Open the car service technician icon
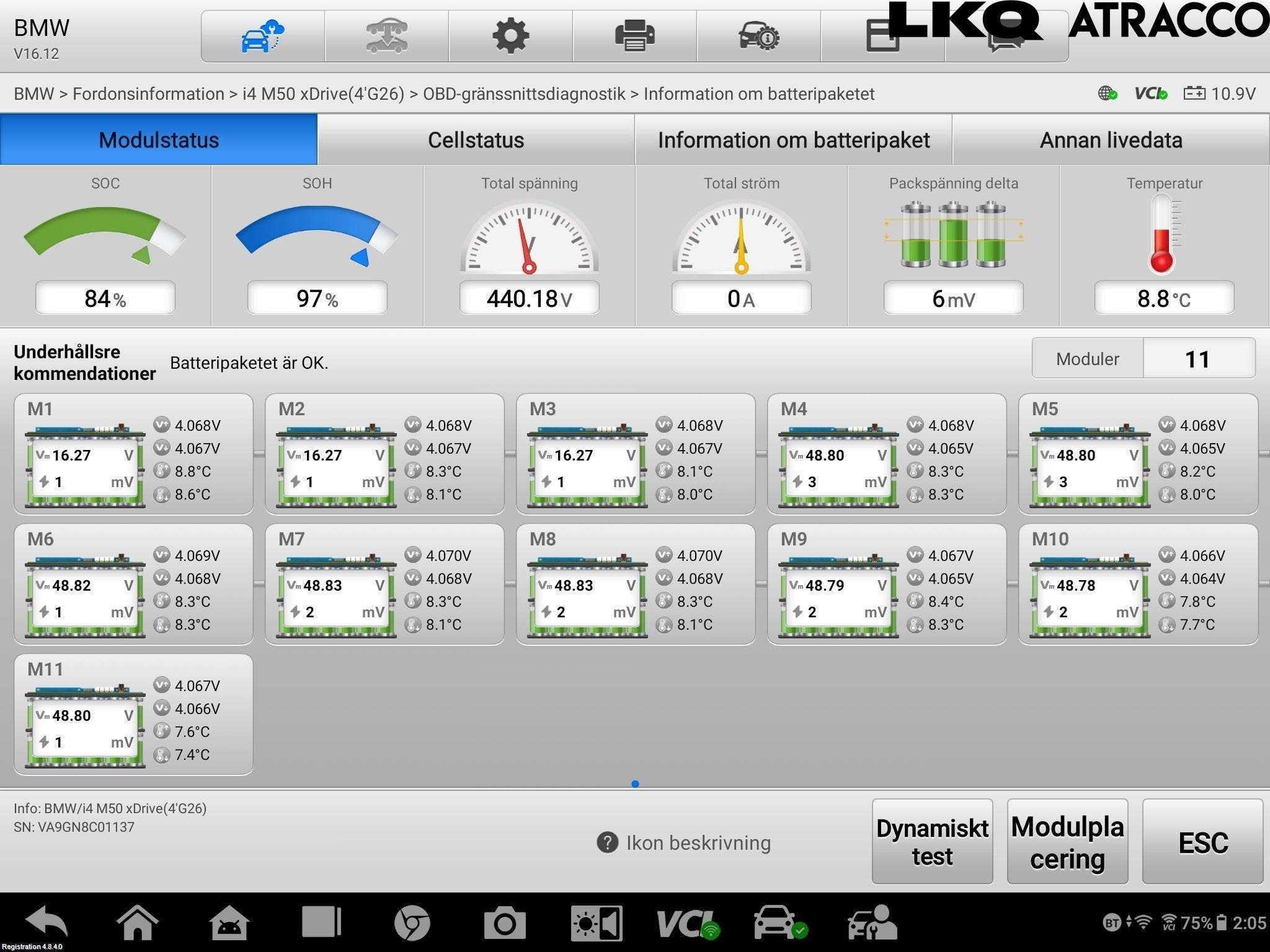The width and height of the screenshot is (1270, 952). (x=873, y=923)
